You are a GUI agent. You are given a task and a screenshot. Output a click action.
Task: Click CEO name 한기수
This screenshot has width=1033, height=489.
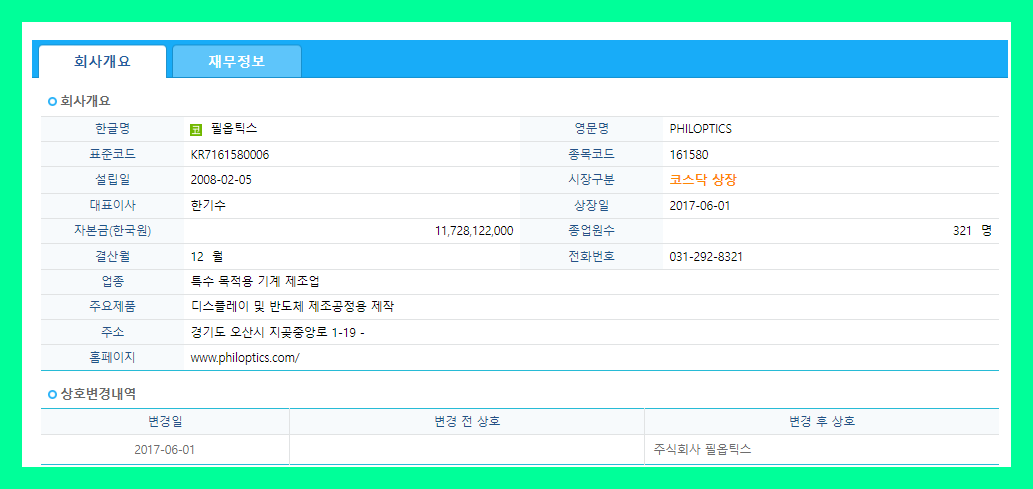point(208,205)
